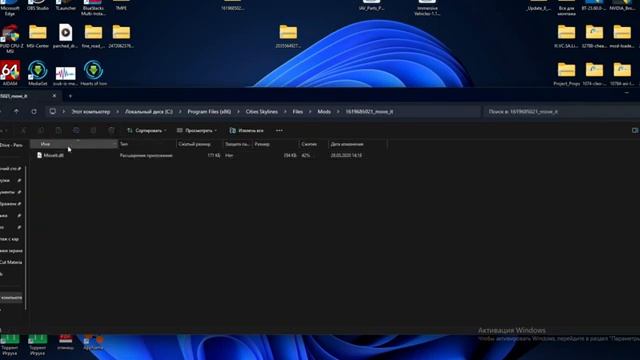This screenshot has height=360, width=640.
Task: Sort by Дата изменения column header
Action: coord(358,144)
